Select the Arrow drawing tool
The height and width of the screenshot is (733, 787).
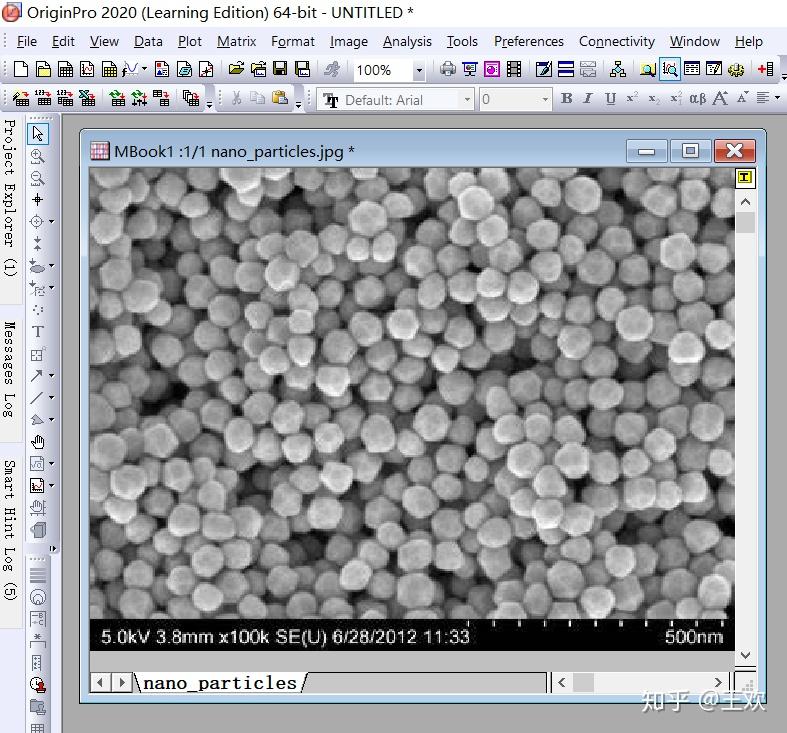[x=36, y=376]
